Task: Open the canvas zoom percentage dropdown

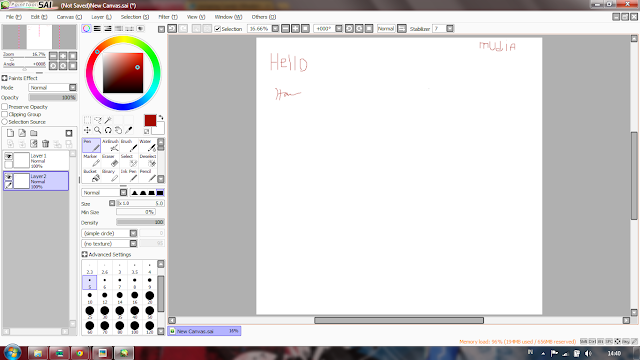Action: click(276, 29)
